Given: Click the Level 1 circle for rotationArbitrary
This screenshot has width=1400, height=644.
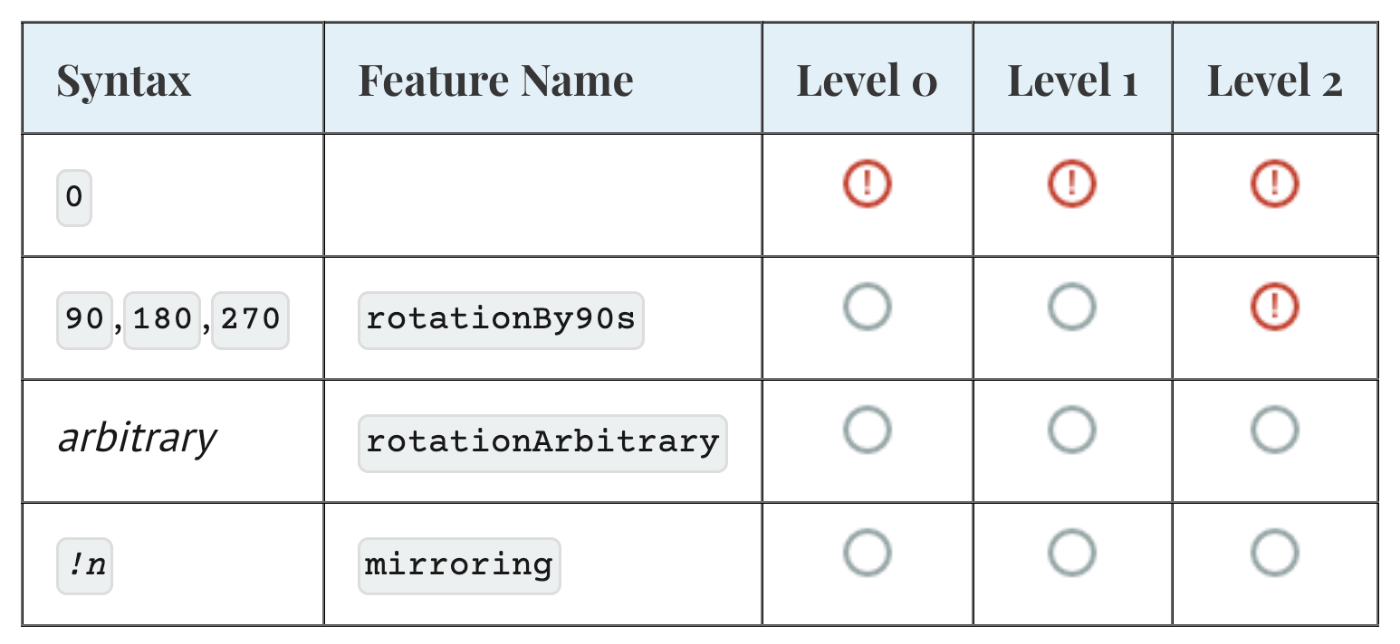Looking at the screenshot, I should [1072, 430].
